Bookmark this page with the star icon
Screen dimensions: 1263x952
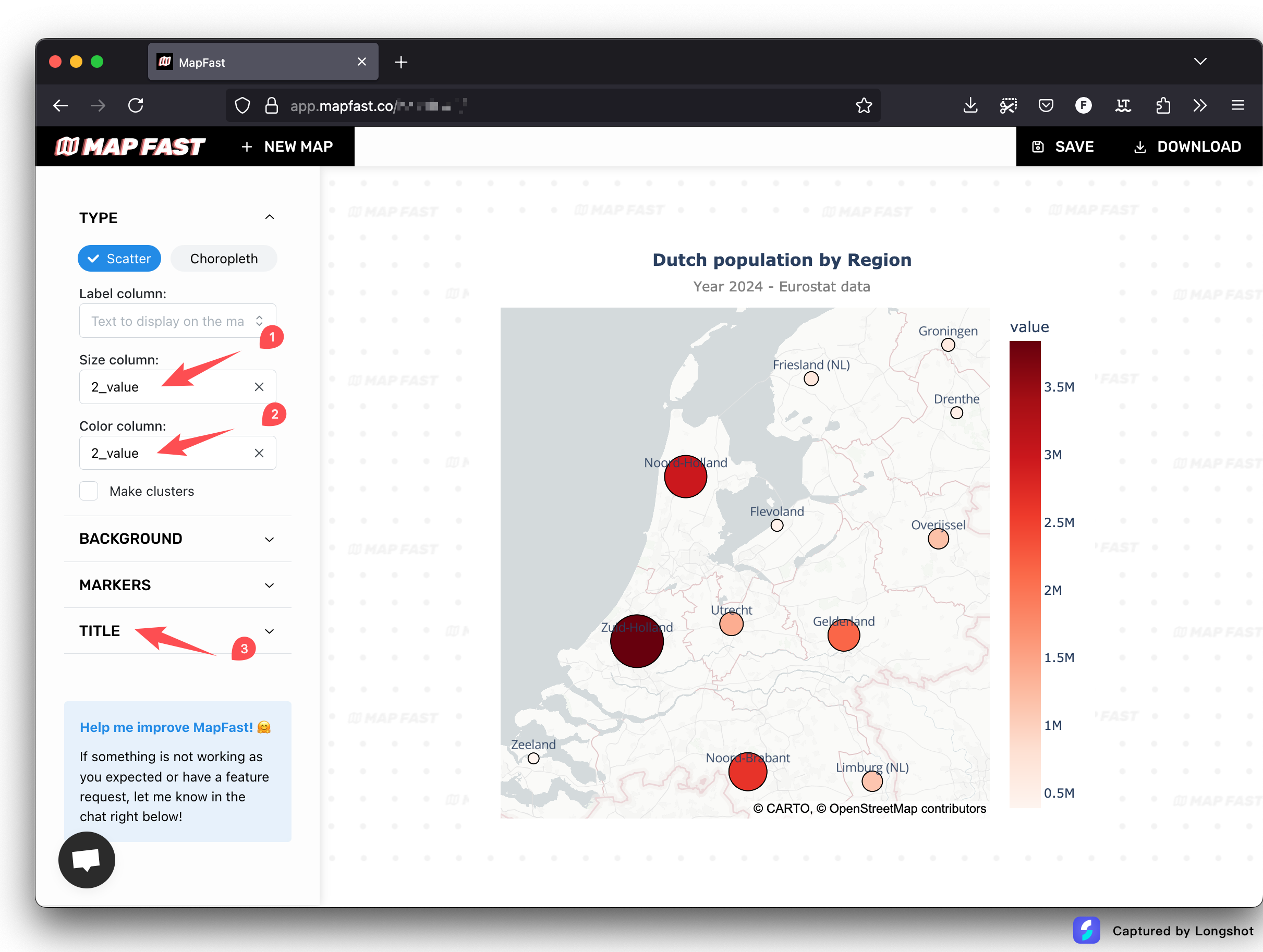[x=864, y=106]
